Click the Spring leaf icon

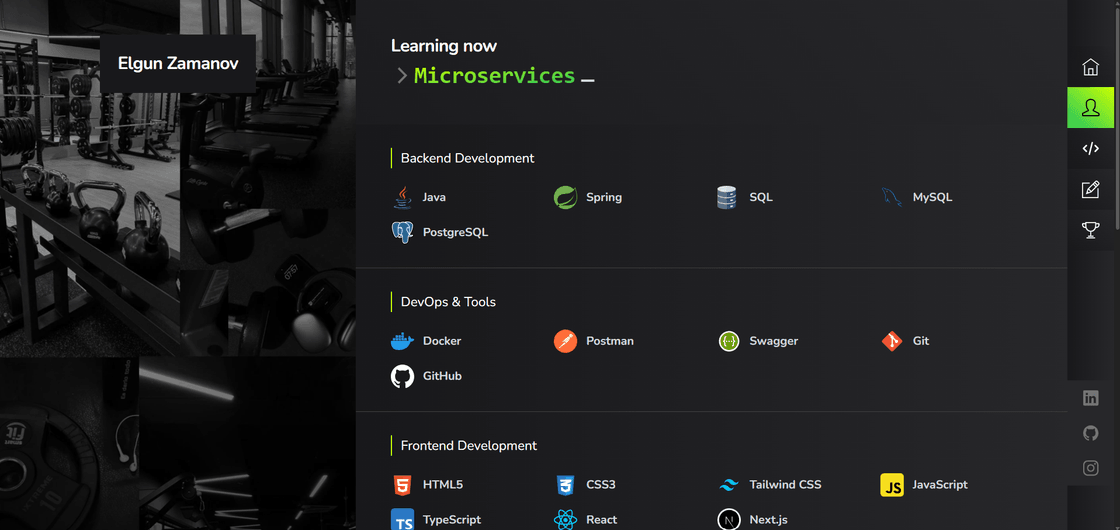click(565, 197)
